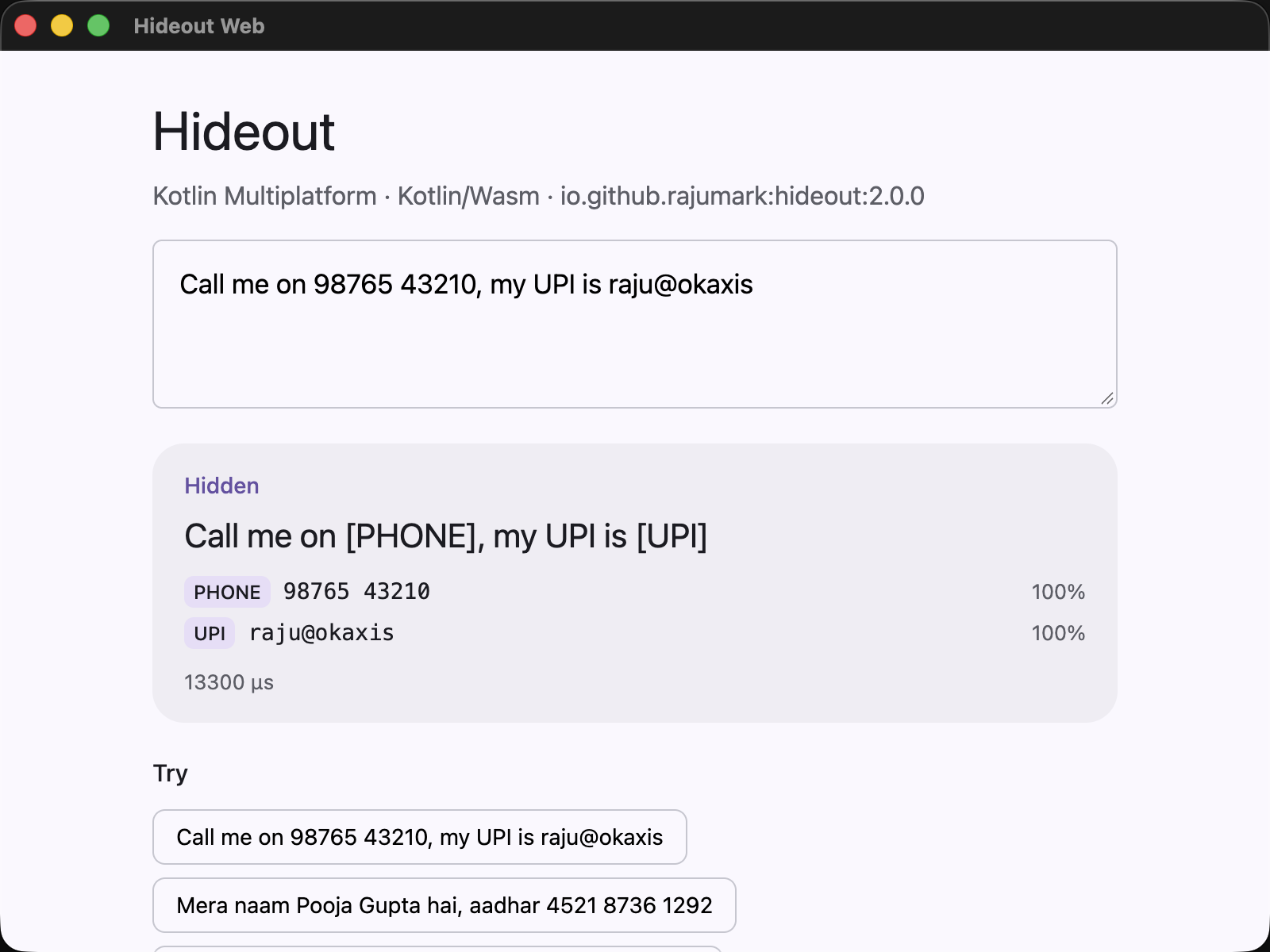The height and width of the screenshot is (952, 1270).
Task: Minimize the window with the yellow button
Action: coord(62,25)
